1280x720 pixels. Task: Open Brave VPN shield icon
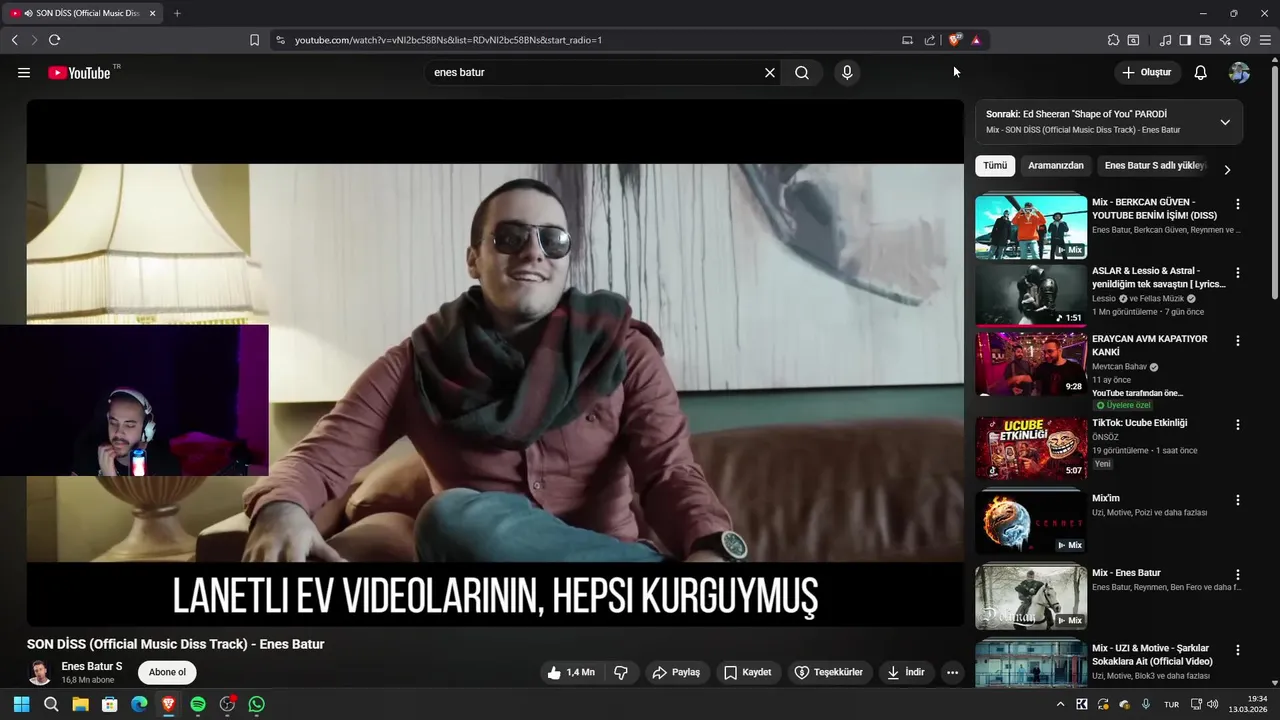(x=1245, y=40)
